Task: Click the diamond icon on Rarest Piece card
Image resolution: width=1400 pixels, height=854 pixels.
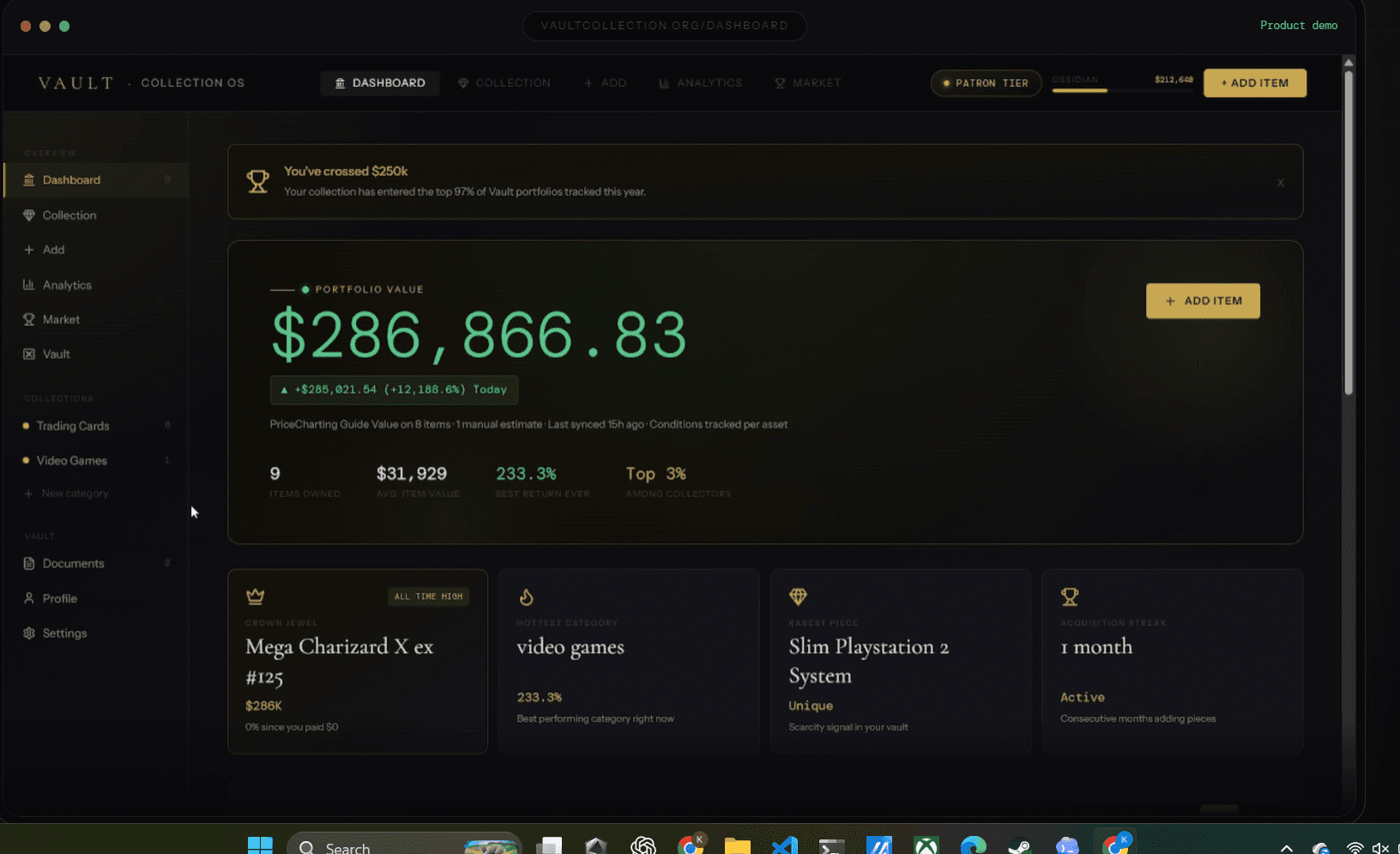Action: click(798, 597)
